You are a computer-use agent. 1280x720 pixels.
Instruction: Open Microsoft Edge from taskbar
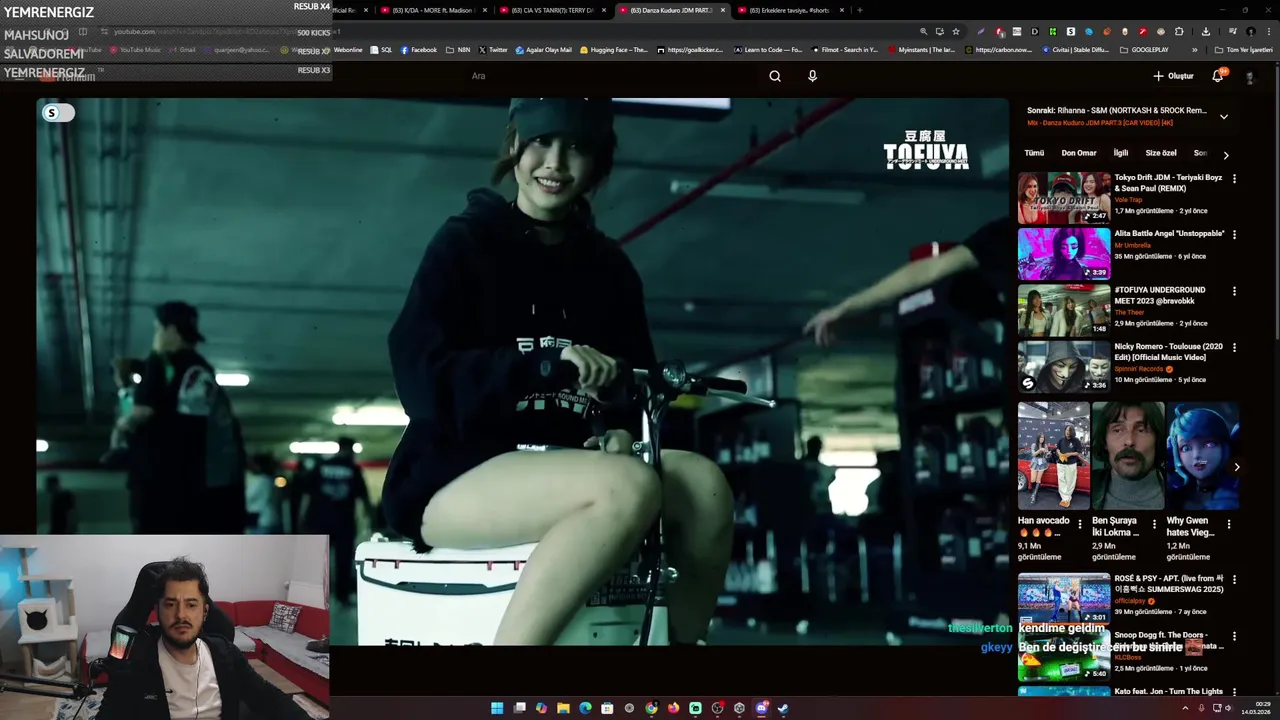click(585, 708)
